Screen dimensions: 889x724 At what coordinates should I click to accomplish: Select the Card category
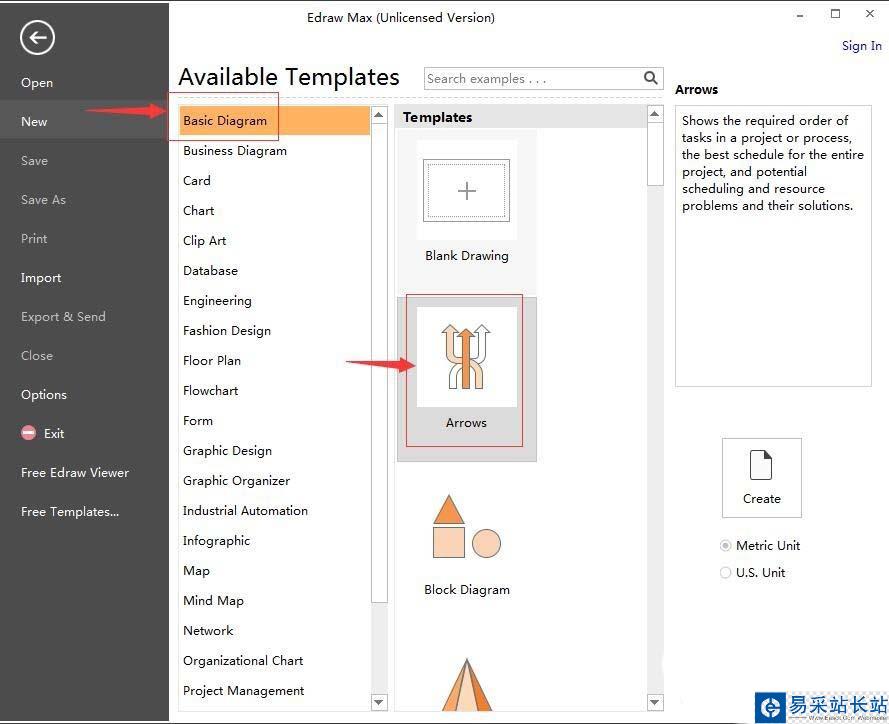pyautogui.click(x=197, y=181)
